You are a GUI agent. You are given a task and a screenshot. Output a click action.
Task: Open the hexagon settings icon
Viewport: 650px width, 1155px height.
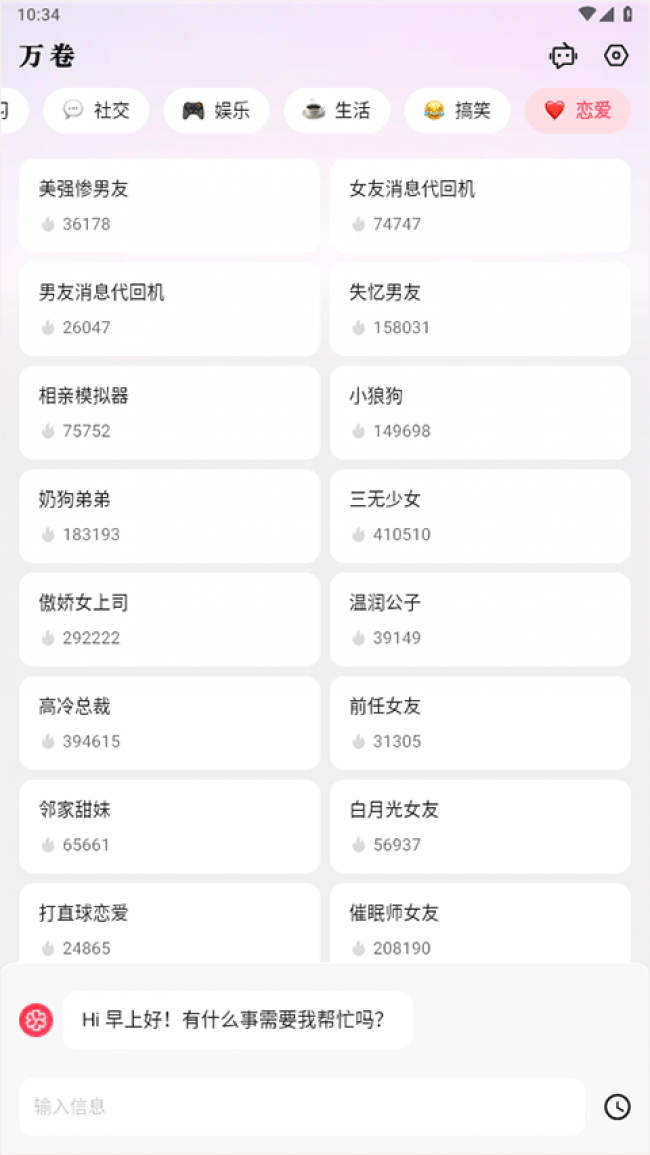(x=617, y=56)
